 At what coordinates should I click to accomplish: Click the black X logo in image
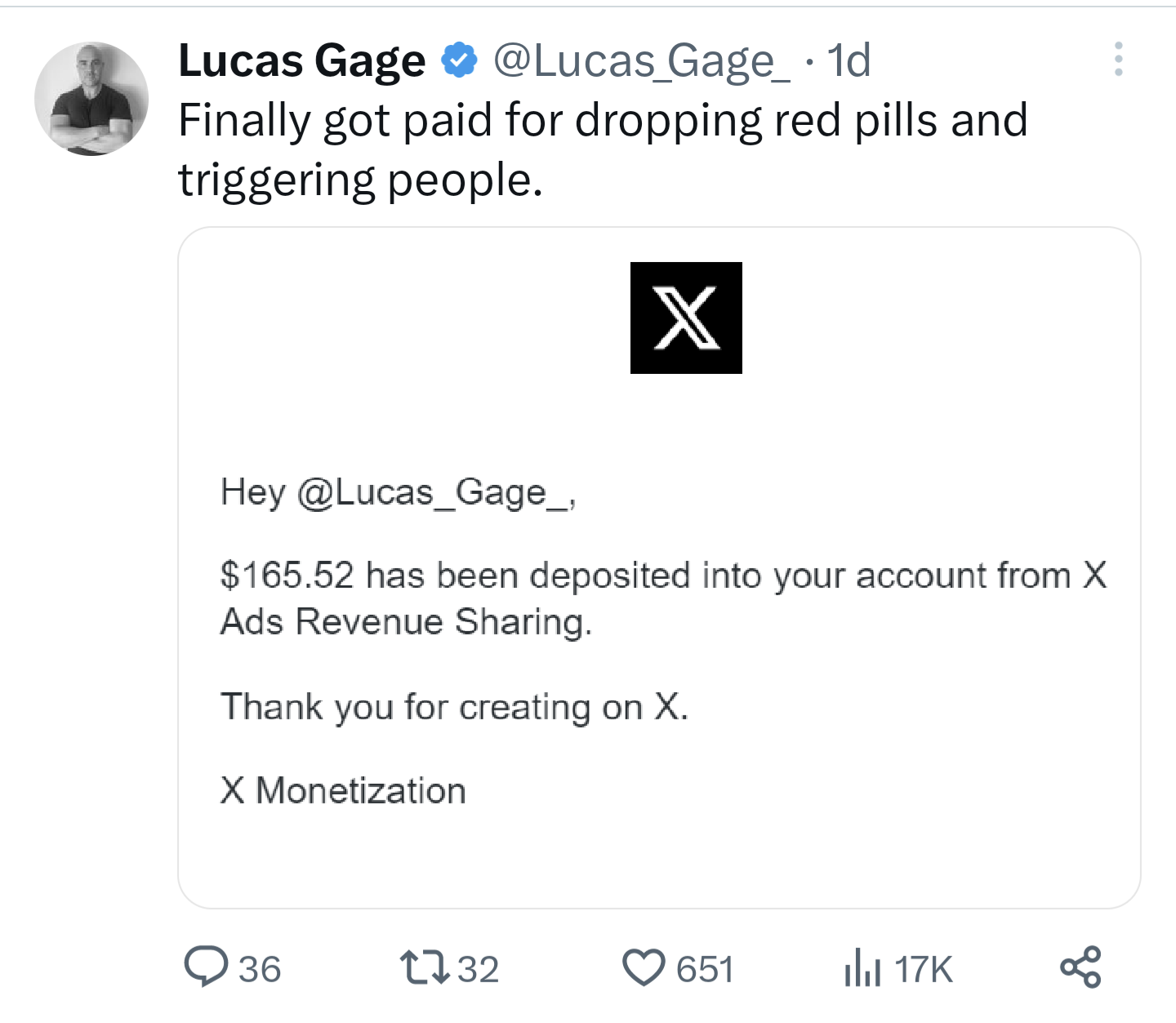click(x=686, y=318)
